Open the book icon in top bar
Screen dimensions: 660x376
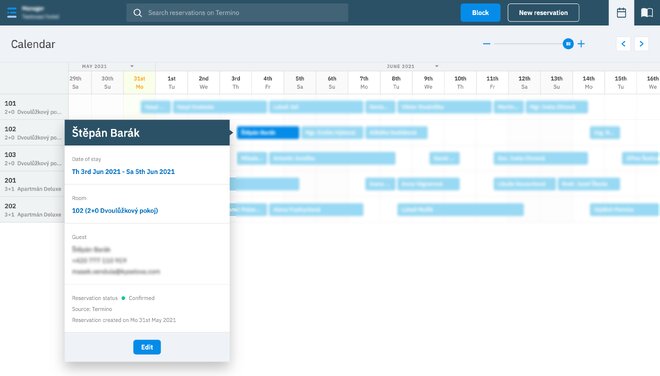647,13
